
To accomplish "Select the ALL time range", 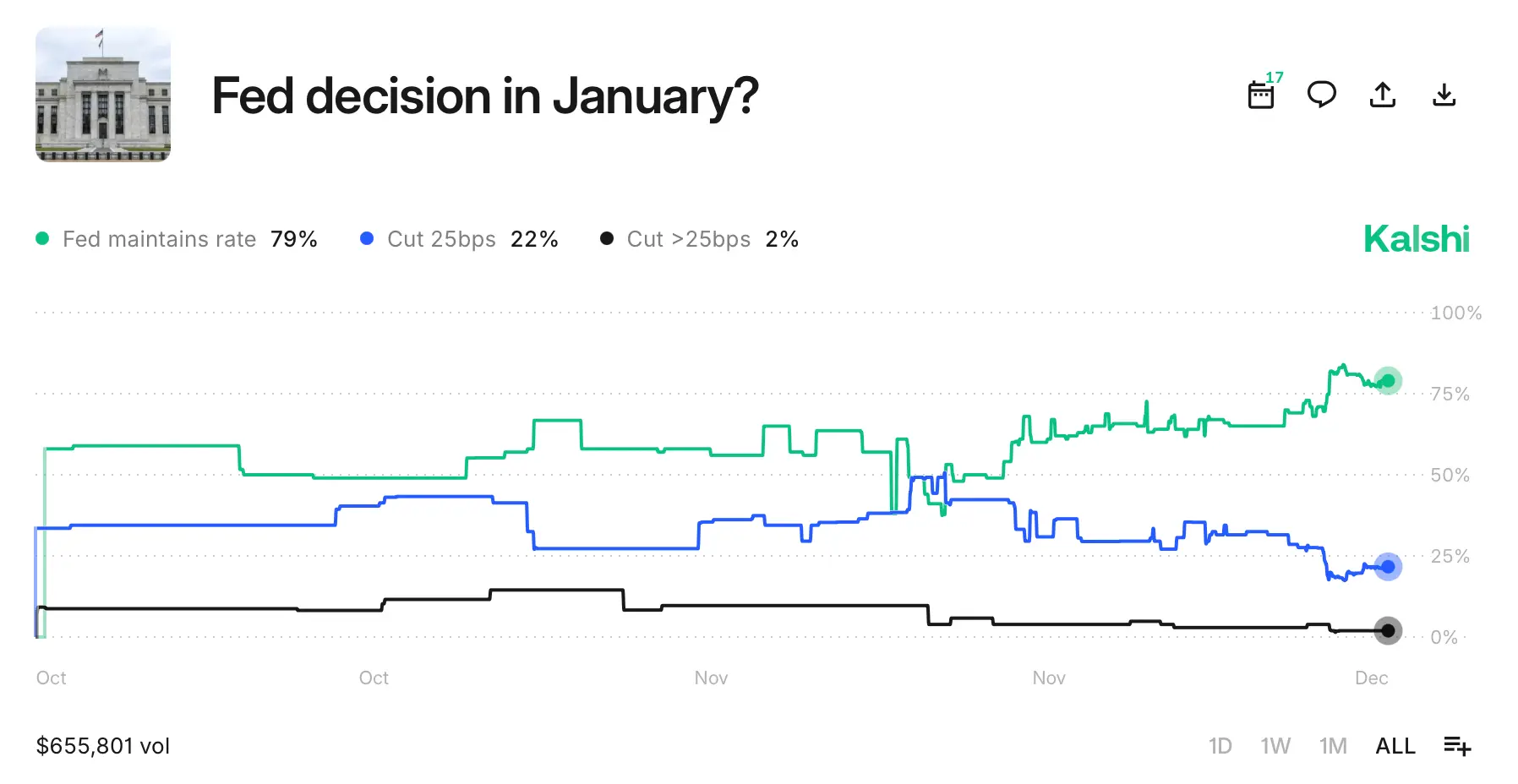I will point(1395,746).
